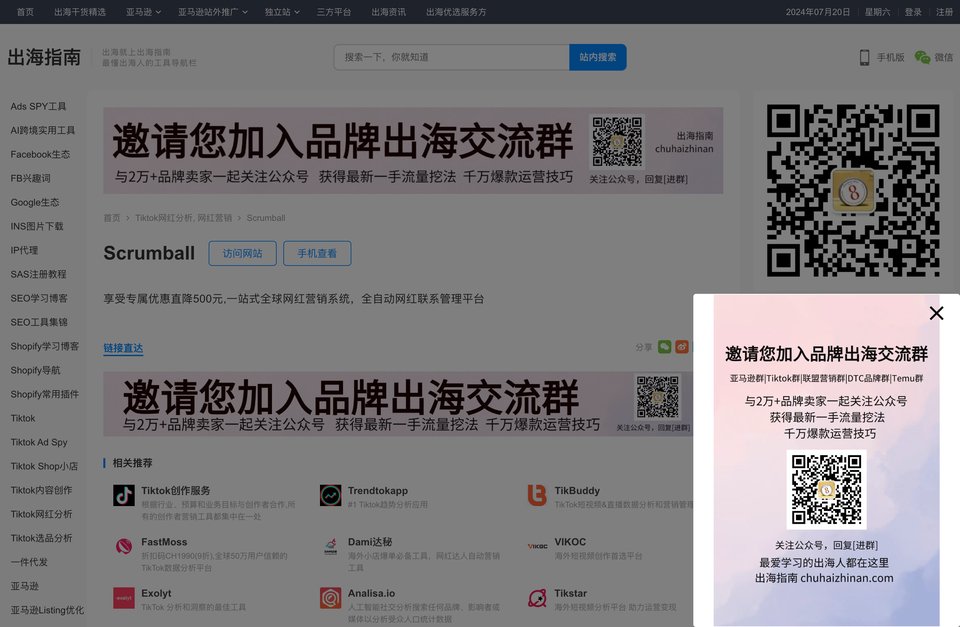
Task: Open the Analisa.io recommendation title
Action: tap(371, 593)
